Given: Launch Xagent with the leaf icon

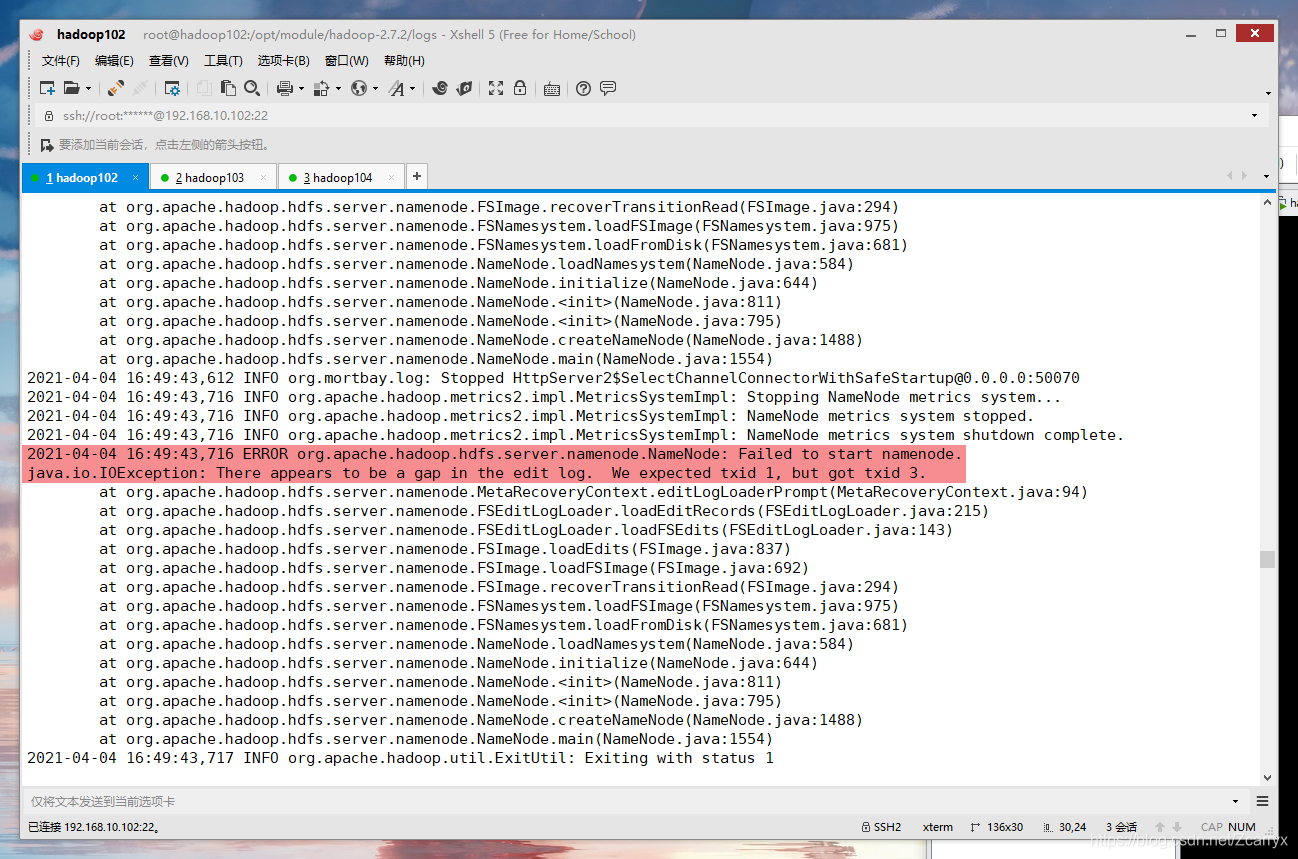Looking at the screenshot, I should [x=464, y=88].
